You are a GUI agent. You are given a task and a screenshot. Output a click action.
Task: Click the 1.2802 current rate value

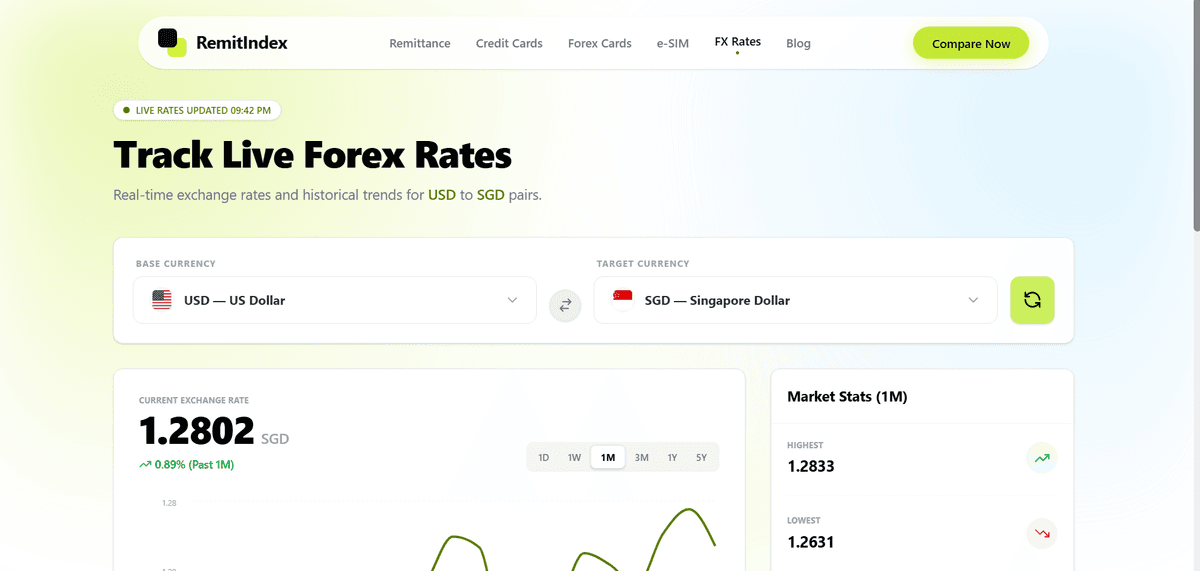[x=197, y=431]
